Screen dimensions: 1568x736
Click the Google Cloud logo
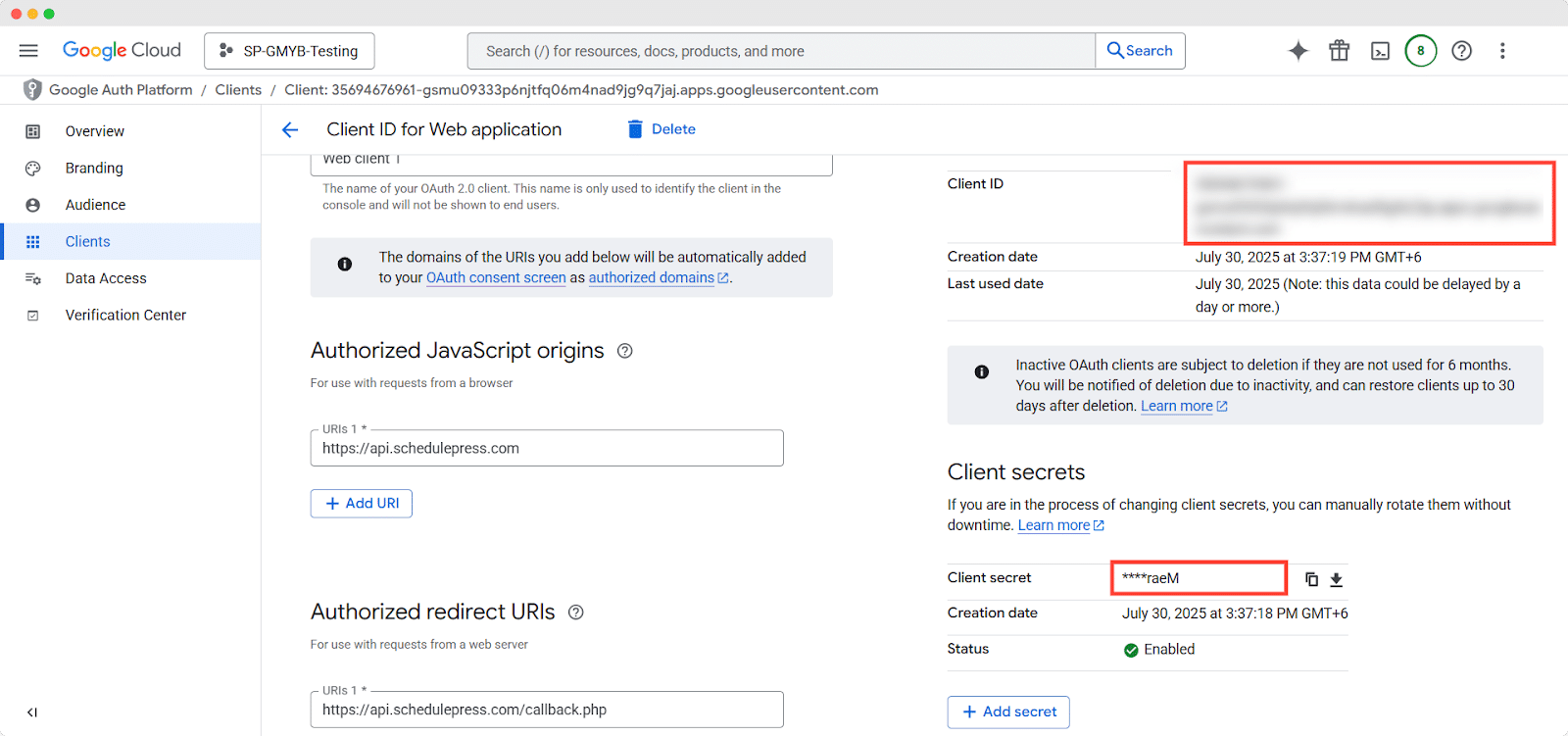(x=122, y=51)
